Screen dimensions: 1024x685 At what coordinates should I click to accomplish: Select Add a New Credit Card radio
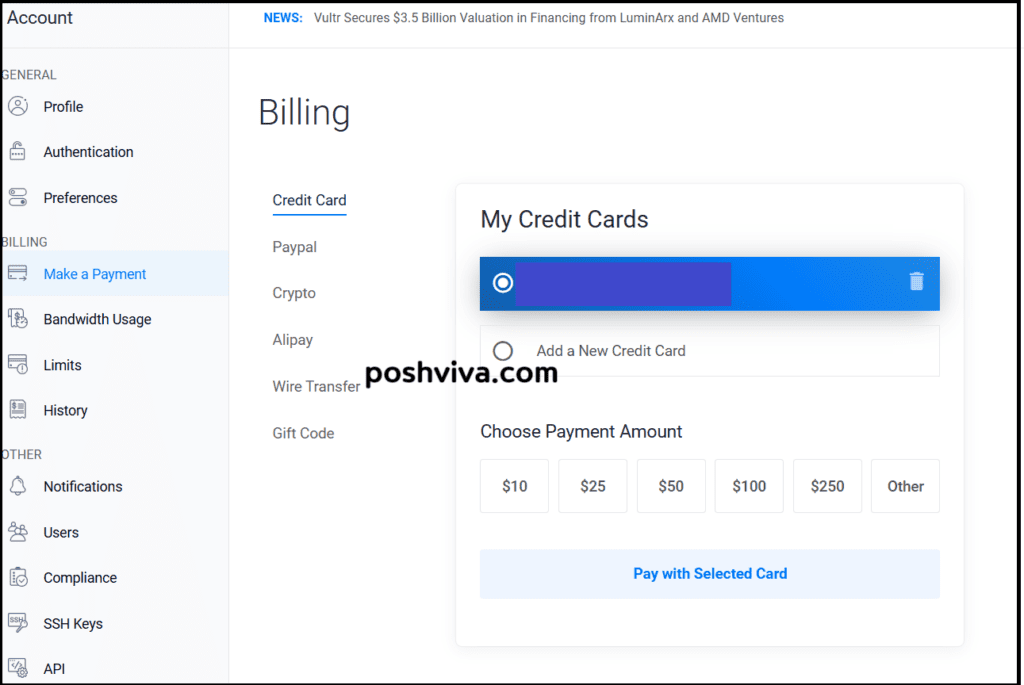(503, 351)
